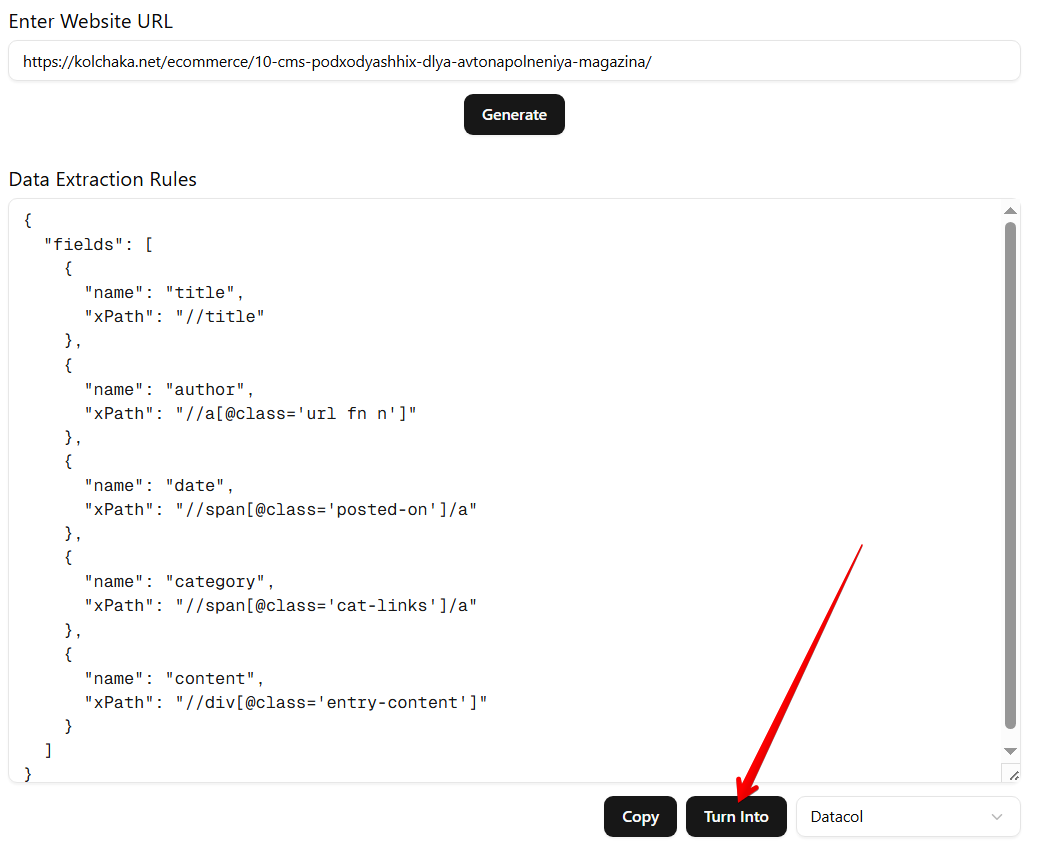Open the Datacol format dropdown
Screen dimensions: 1056x846
907,817
